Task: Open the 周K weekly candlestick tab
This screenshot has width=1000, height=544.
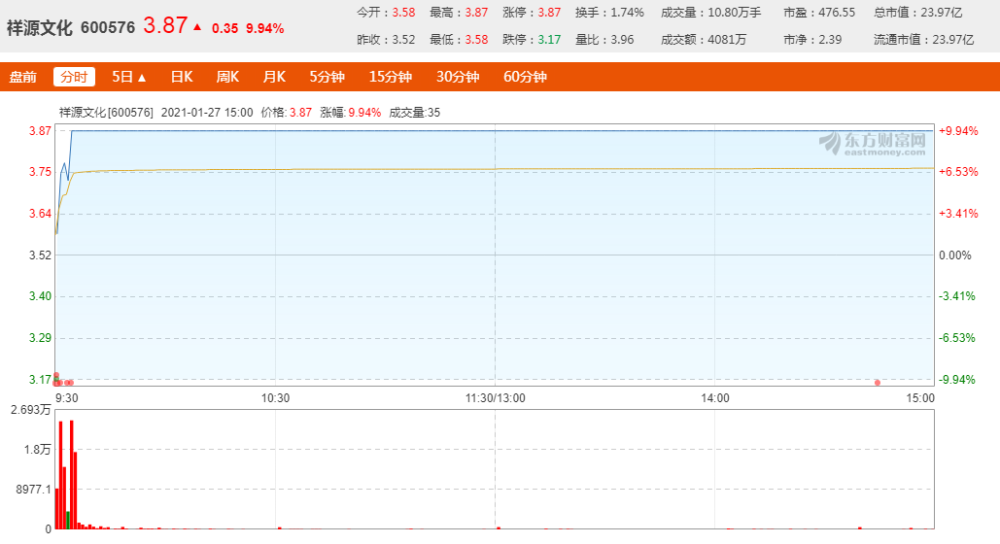Action: coord(228,77)
